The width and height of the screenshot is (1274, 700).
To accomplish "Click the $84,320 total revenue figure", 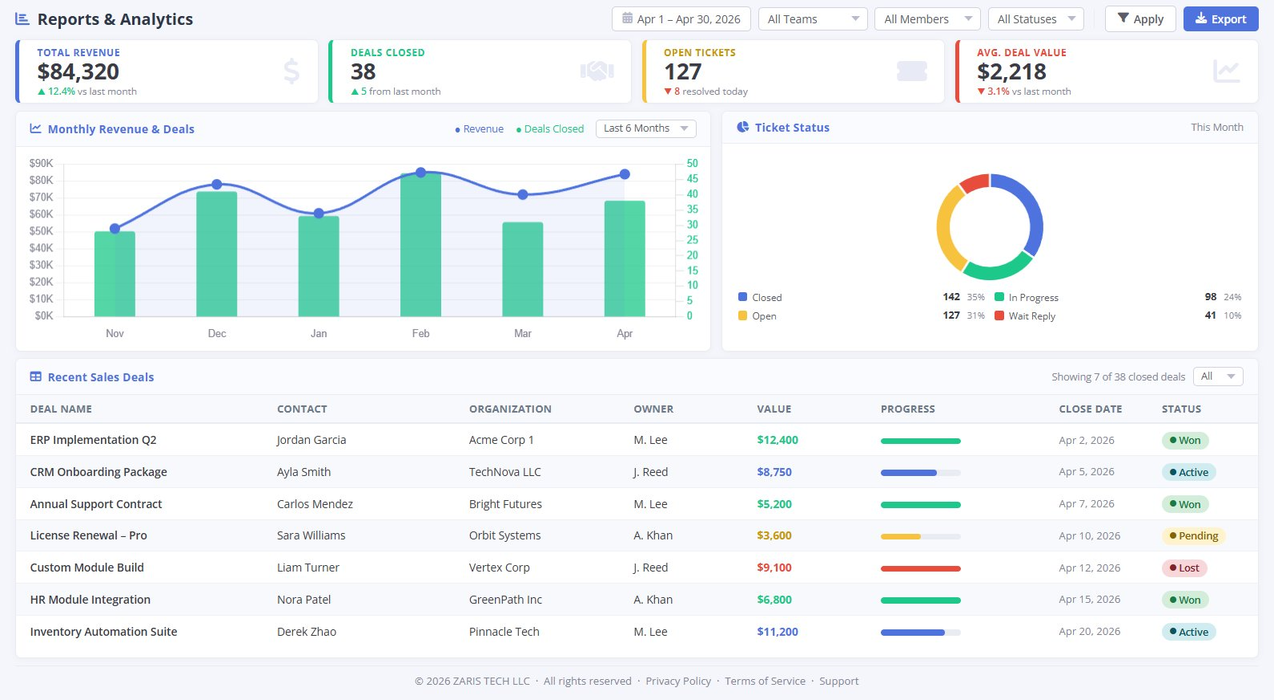I will tap(78, 71).
